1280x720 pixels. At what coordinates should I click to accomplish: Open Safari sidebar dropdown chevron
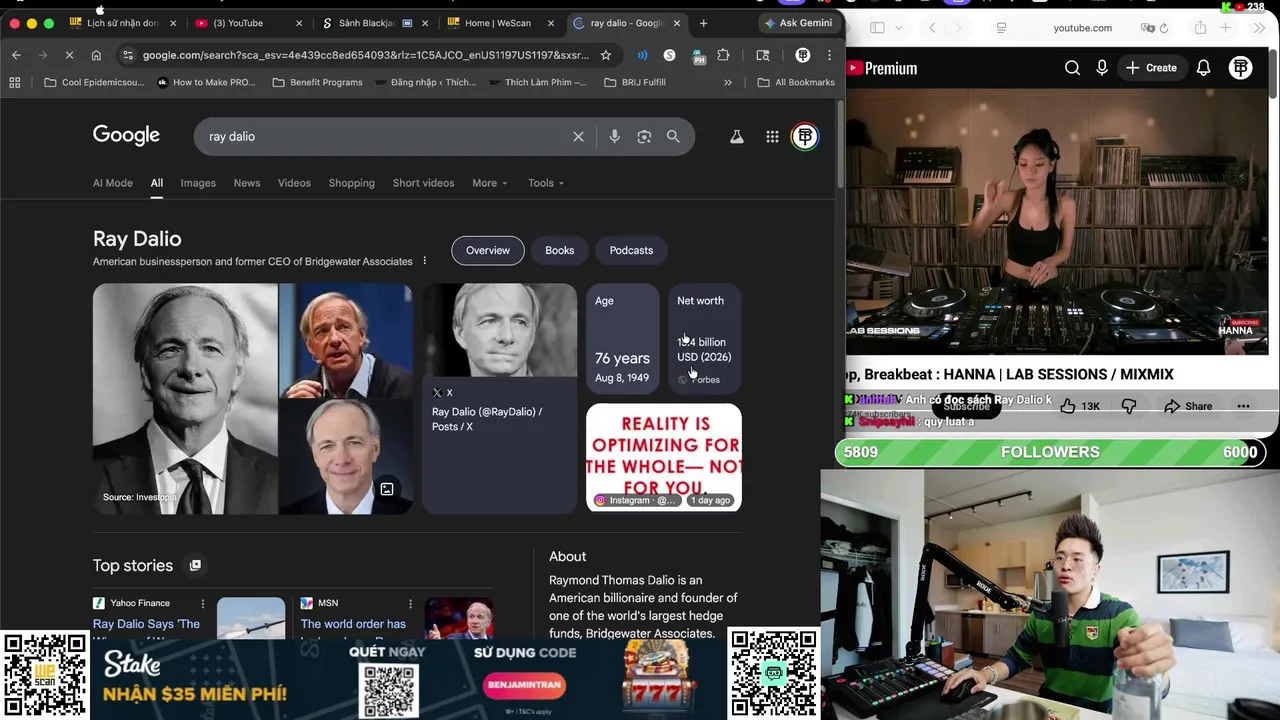898,28
